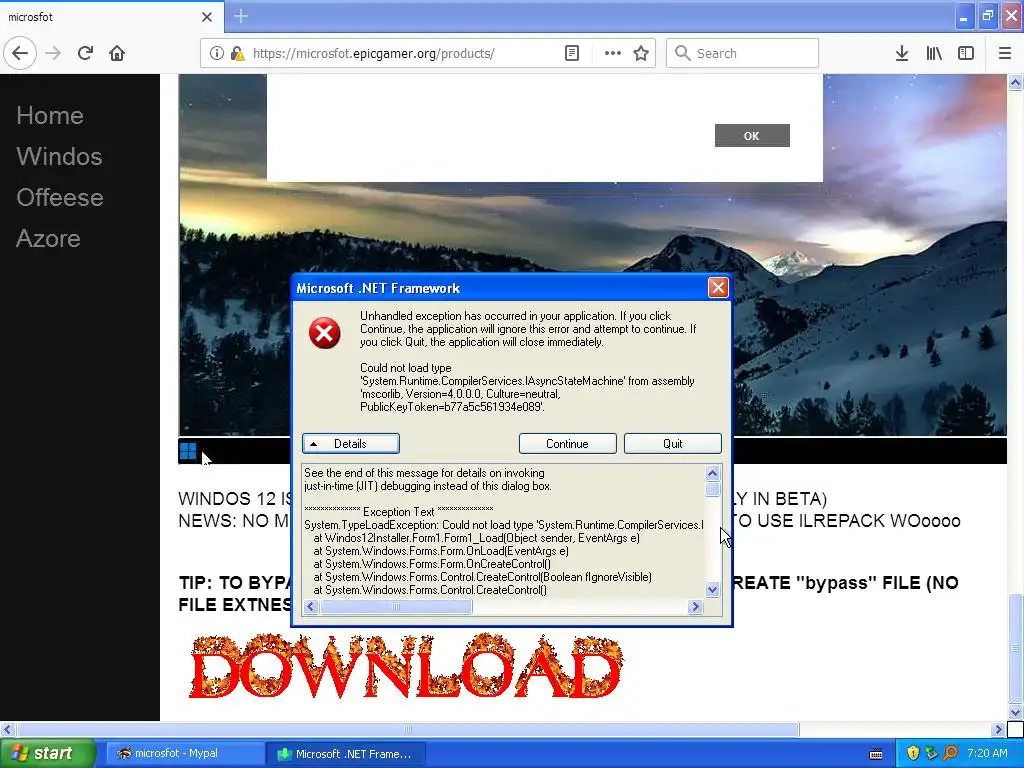Open a new browser tab

(x=240, y=16)
